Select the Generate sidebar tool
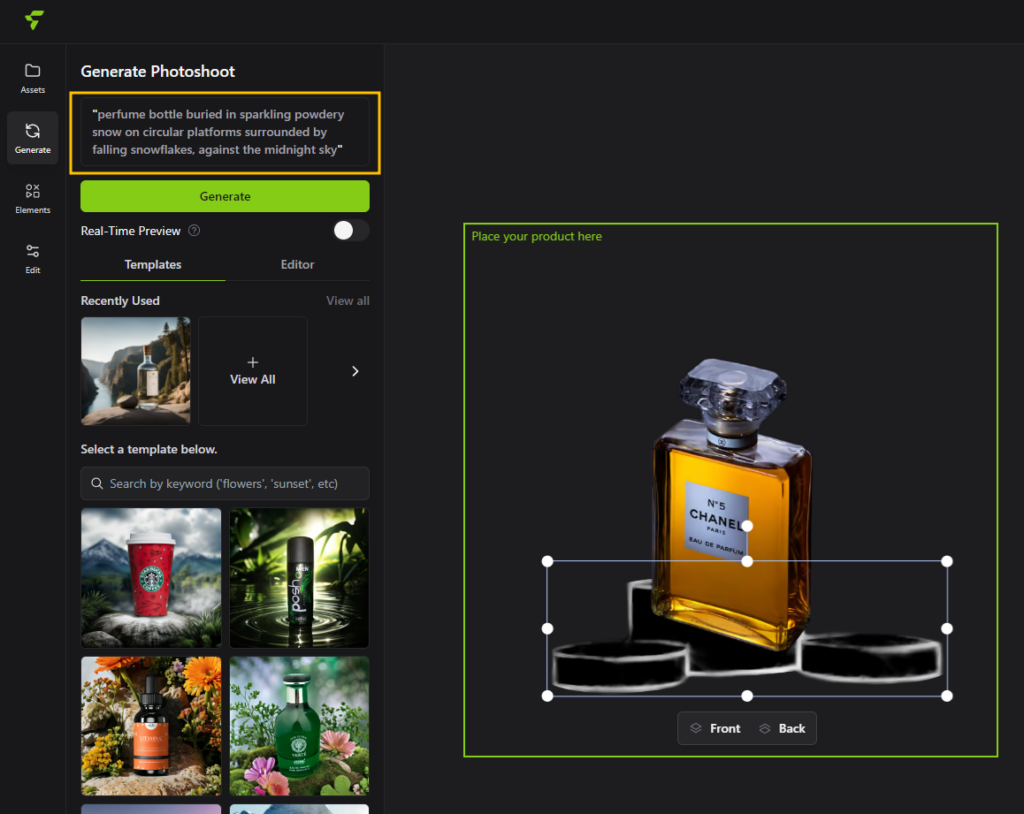The image size is (1024, 814). pos(33,137)
